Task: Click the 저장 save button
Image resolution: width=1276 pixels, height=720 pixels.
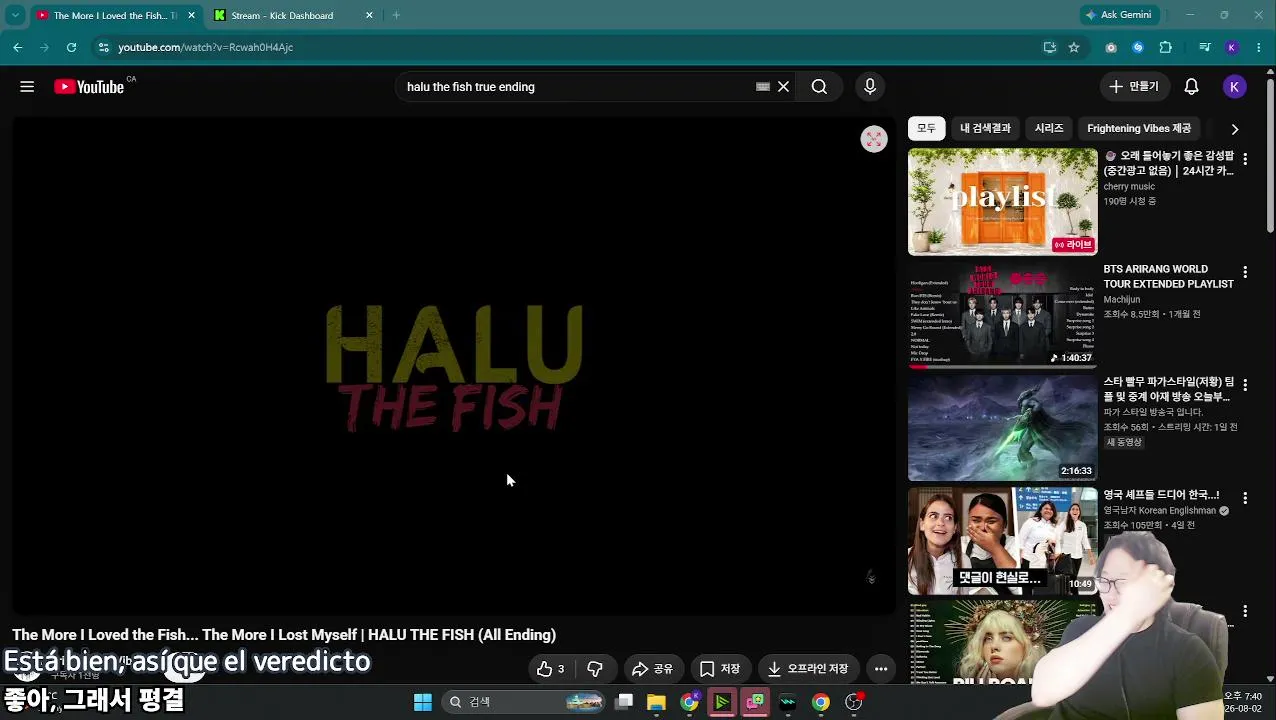Action: pos(720,669)
